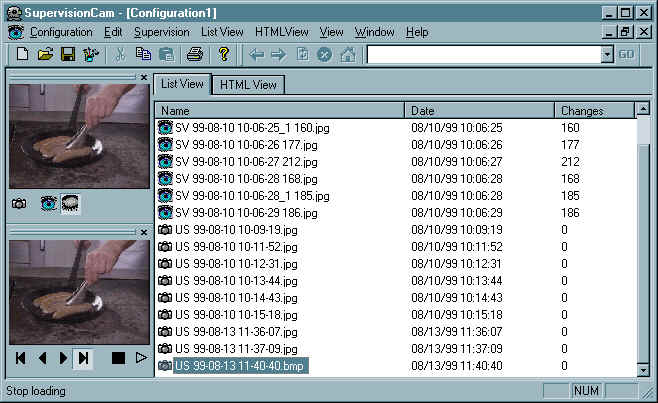Click the Paste toolbar icon

pyautogui.click(x=167, y=54)
